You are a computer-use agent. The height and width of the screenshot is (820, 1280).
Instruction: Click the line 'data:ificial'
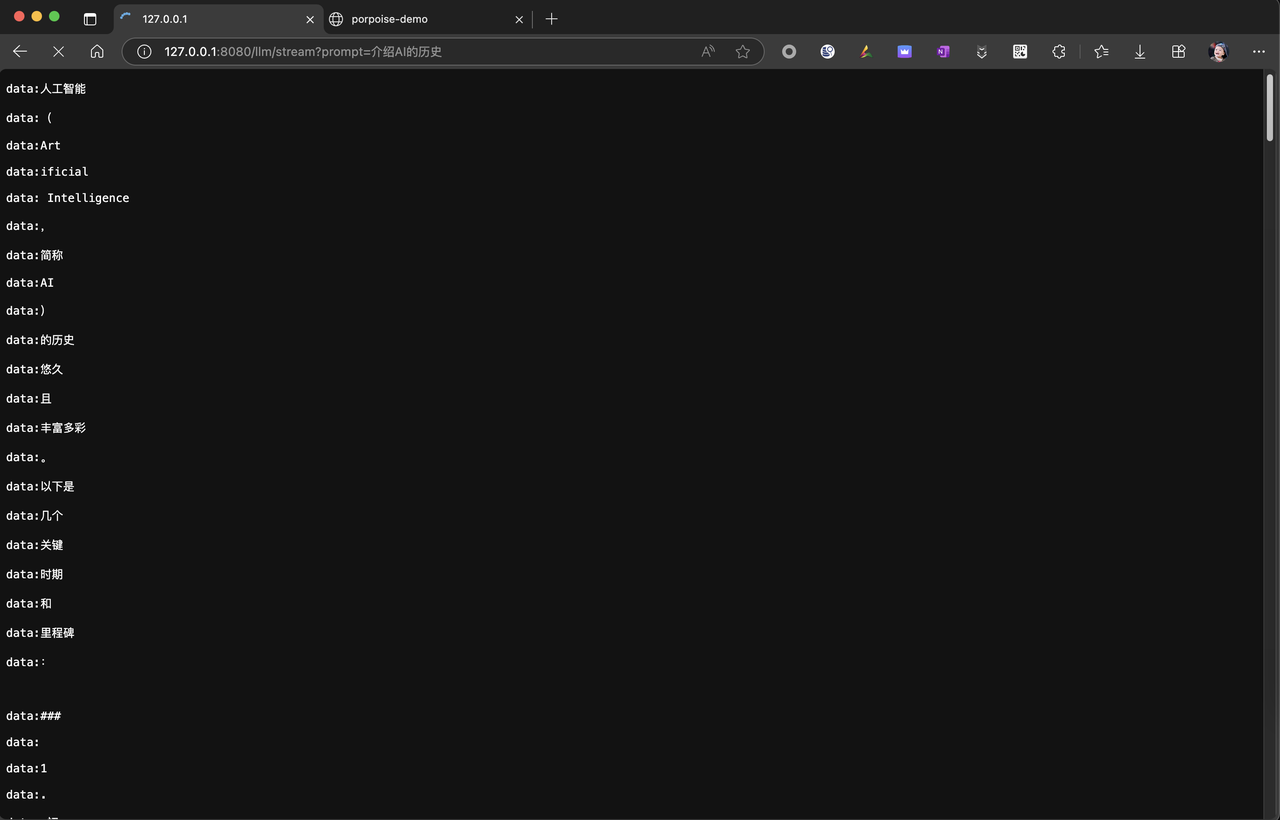[x=47, y=172]
